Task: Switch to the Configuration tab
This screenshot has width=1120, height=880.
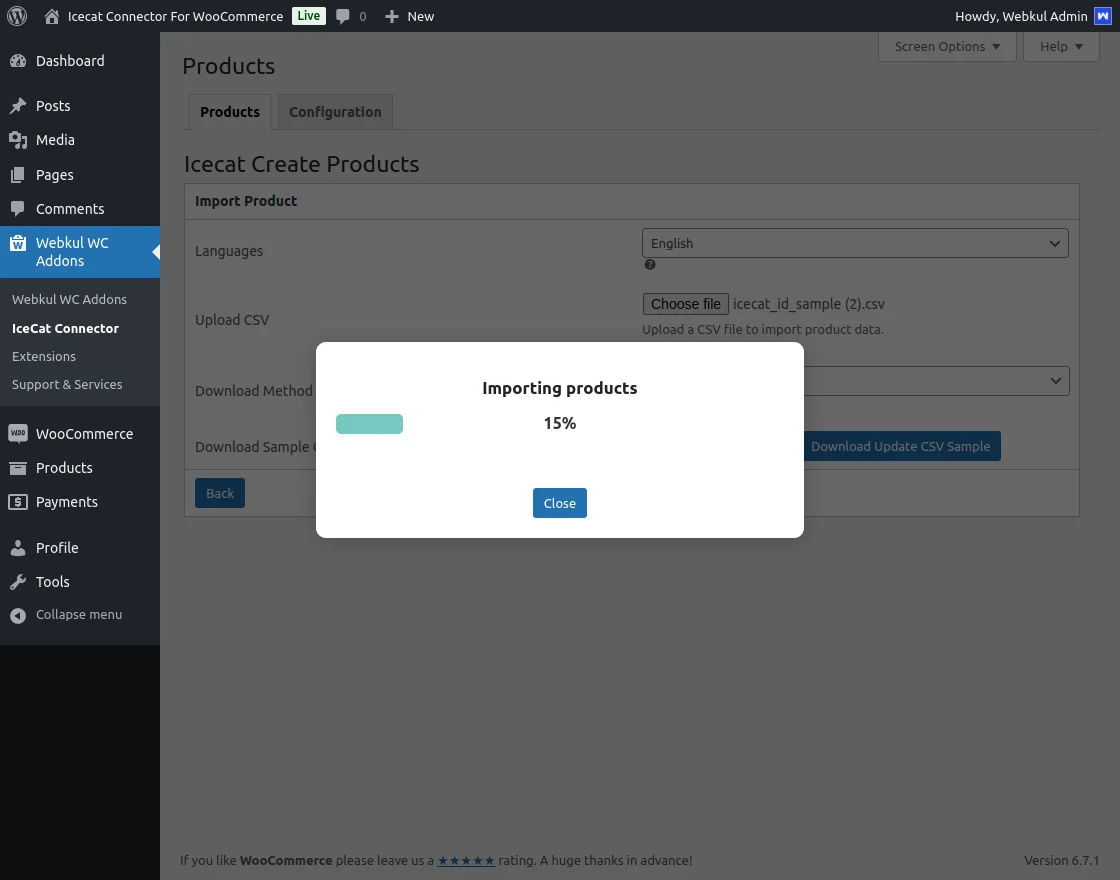Action: pos(335,112)
